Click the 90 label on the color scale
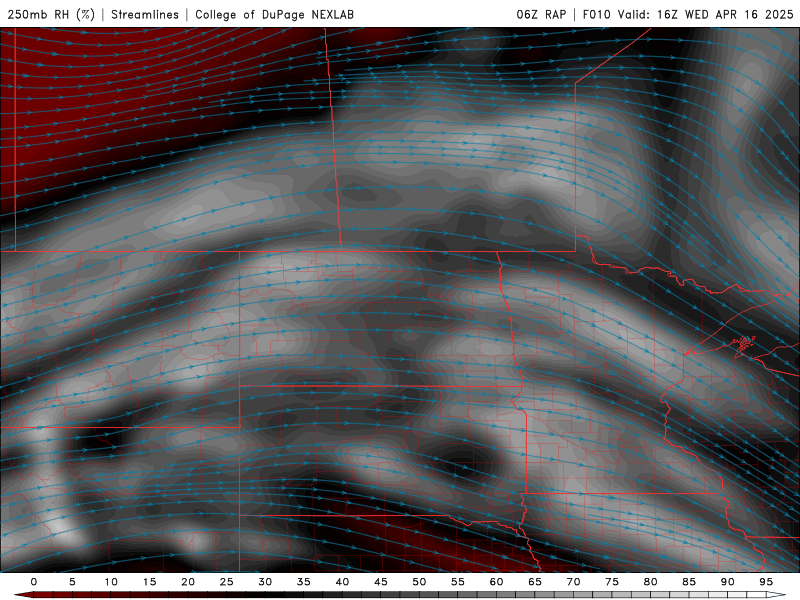 pos(728,582)
